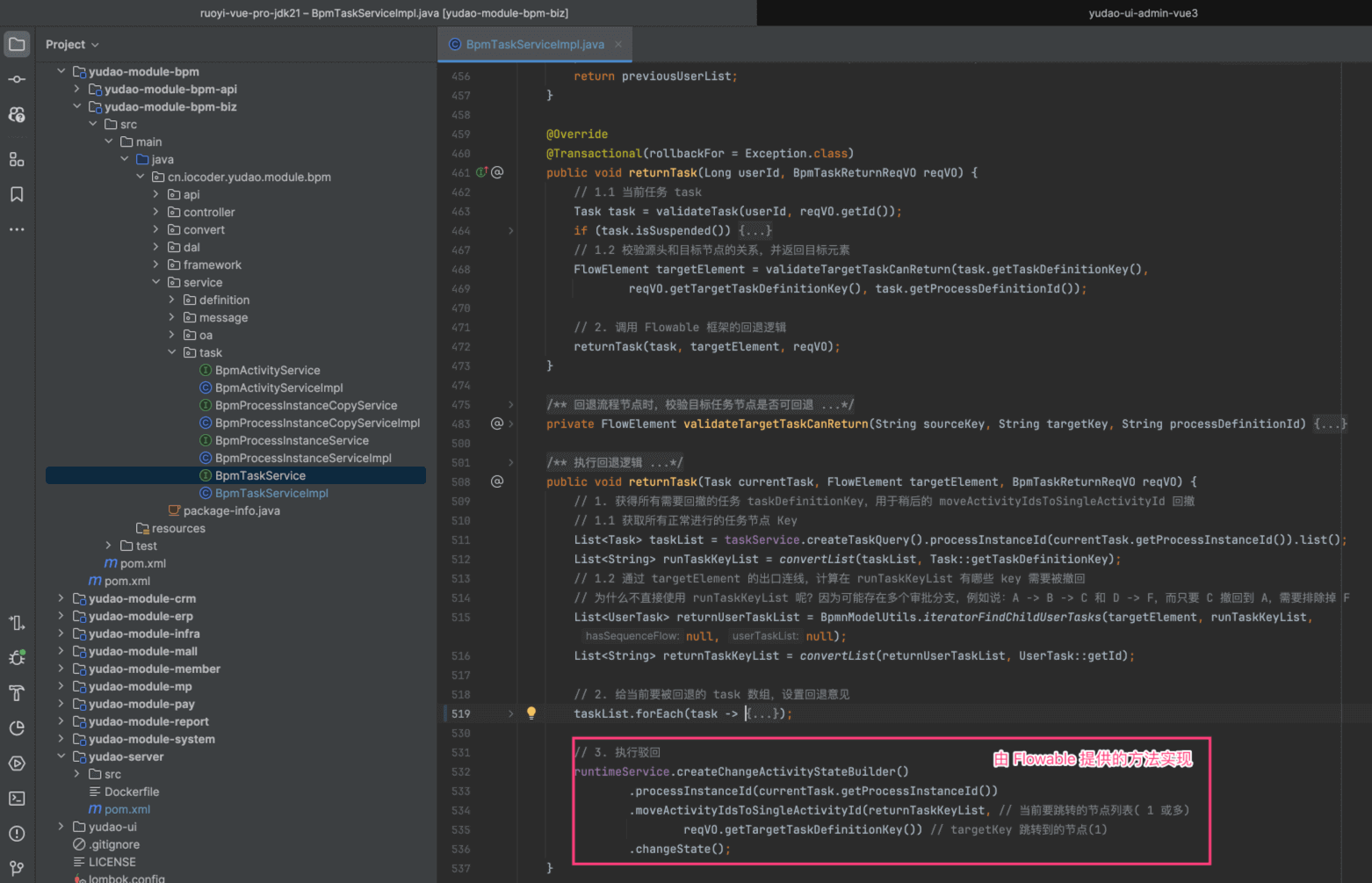Close the BpmTaskServiceImpl.java tab
Image resolution: width=1372 pixels, height=883 pixels.
click(618, 44)
